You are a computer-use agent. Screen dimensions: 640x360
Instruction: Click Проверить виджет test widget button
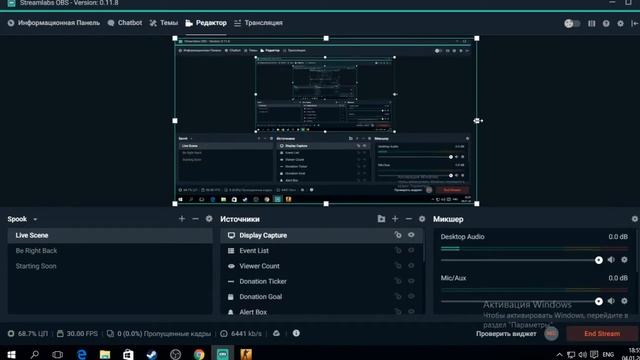[506, 334]
